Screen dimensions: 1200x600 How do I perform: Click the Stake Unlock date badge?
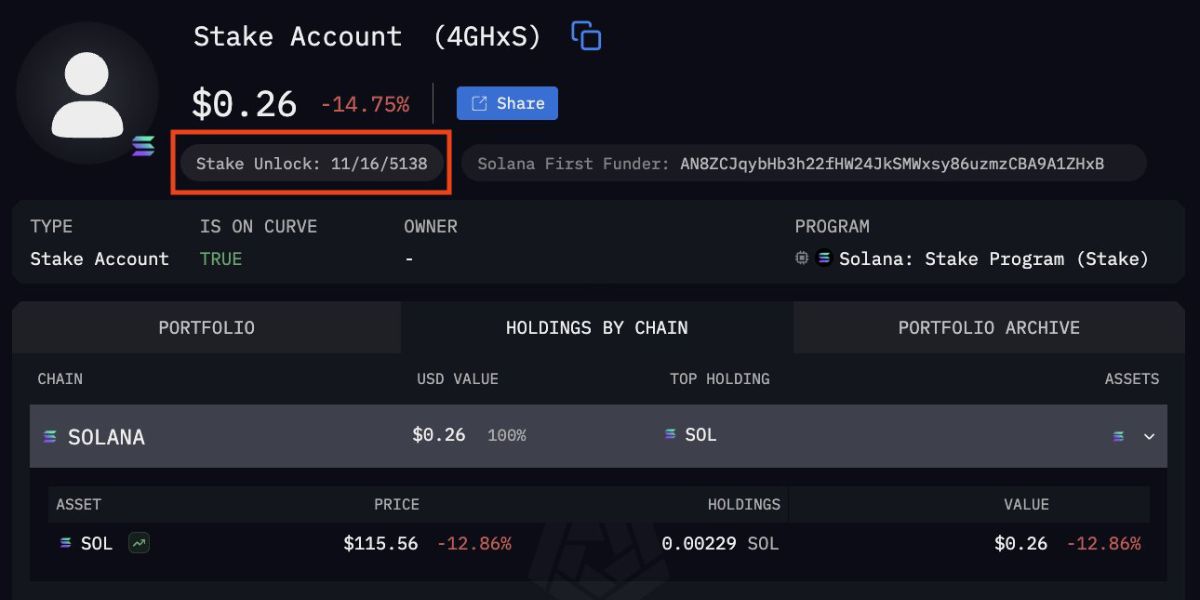312,163
